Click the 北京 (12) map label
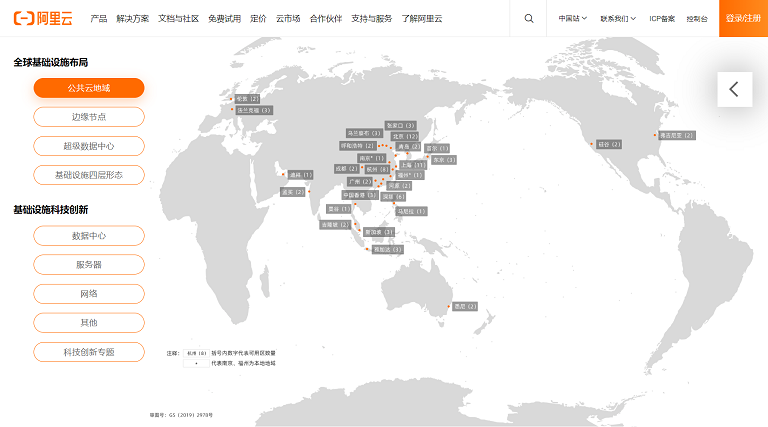This screenshot has width=768, height=427. point(405,137)
